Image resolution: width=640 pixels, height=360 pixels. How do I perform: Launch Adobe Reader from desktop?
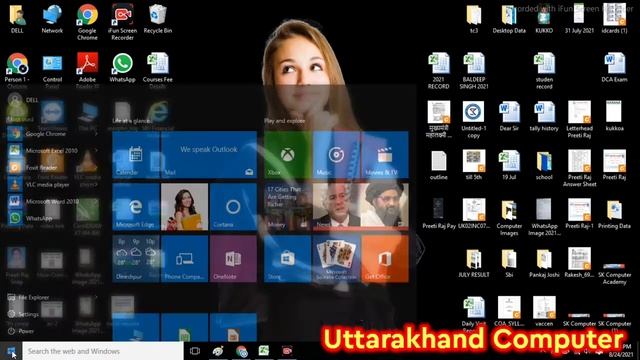(87, 69)
